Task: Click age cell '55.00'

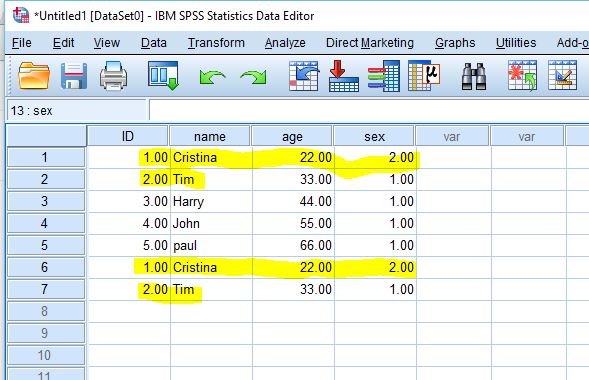Action: 293,223
